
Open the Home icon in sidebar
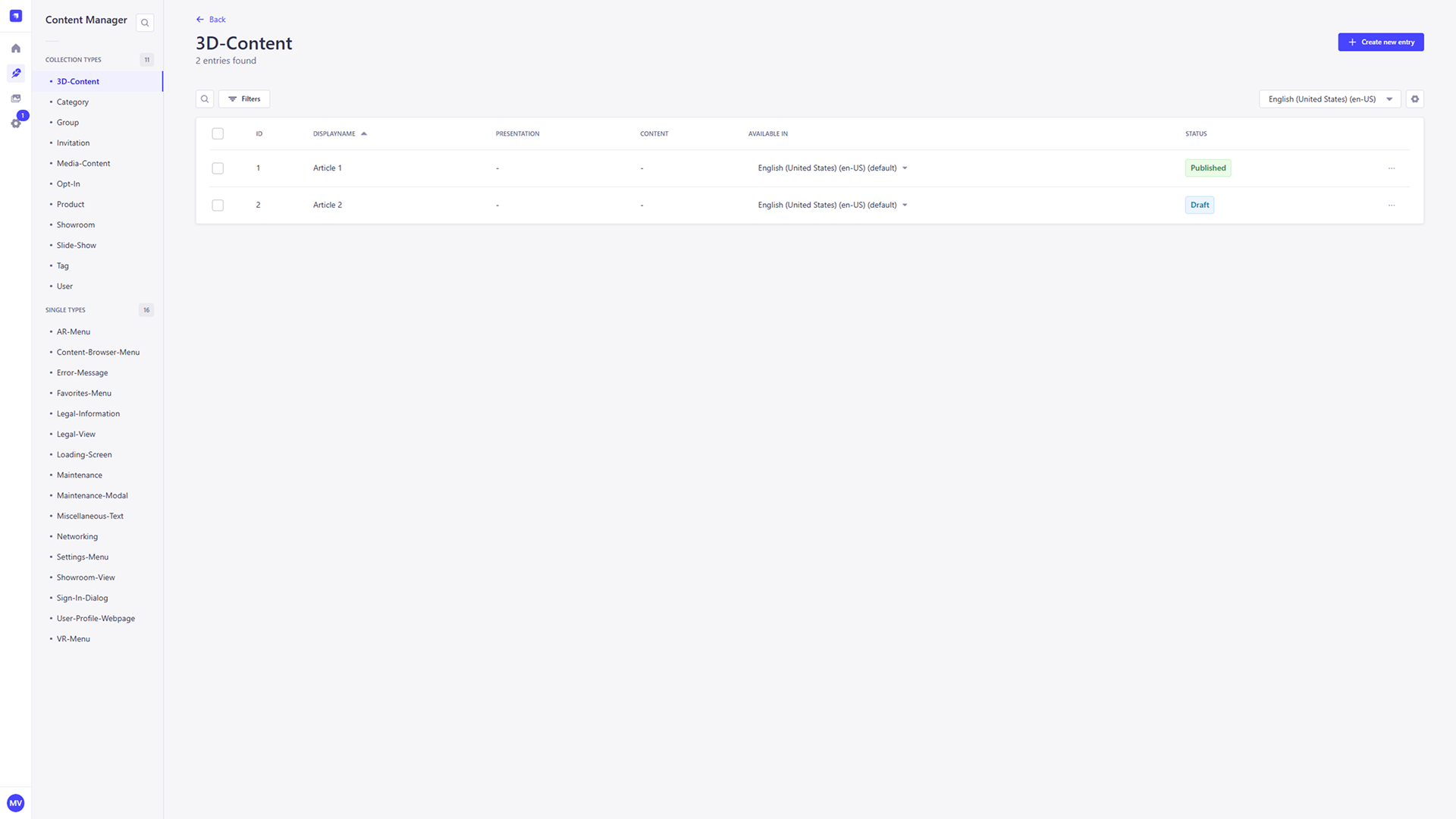click(15, 49)
